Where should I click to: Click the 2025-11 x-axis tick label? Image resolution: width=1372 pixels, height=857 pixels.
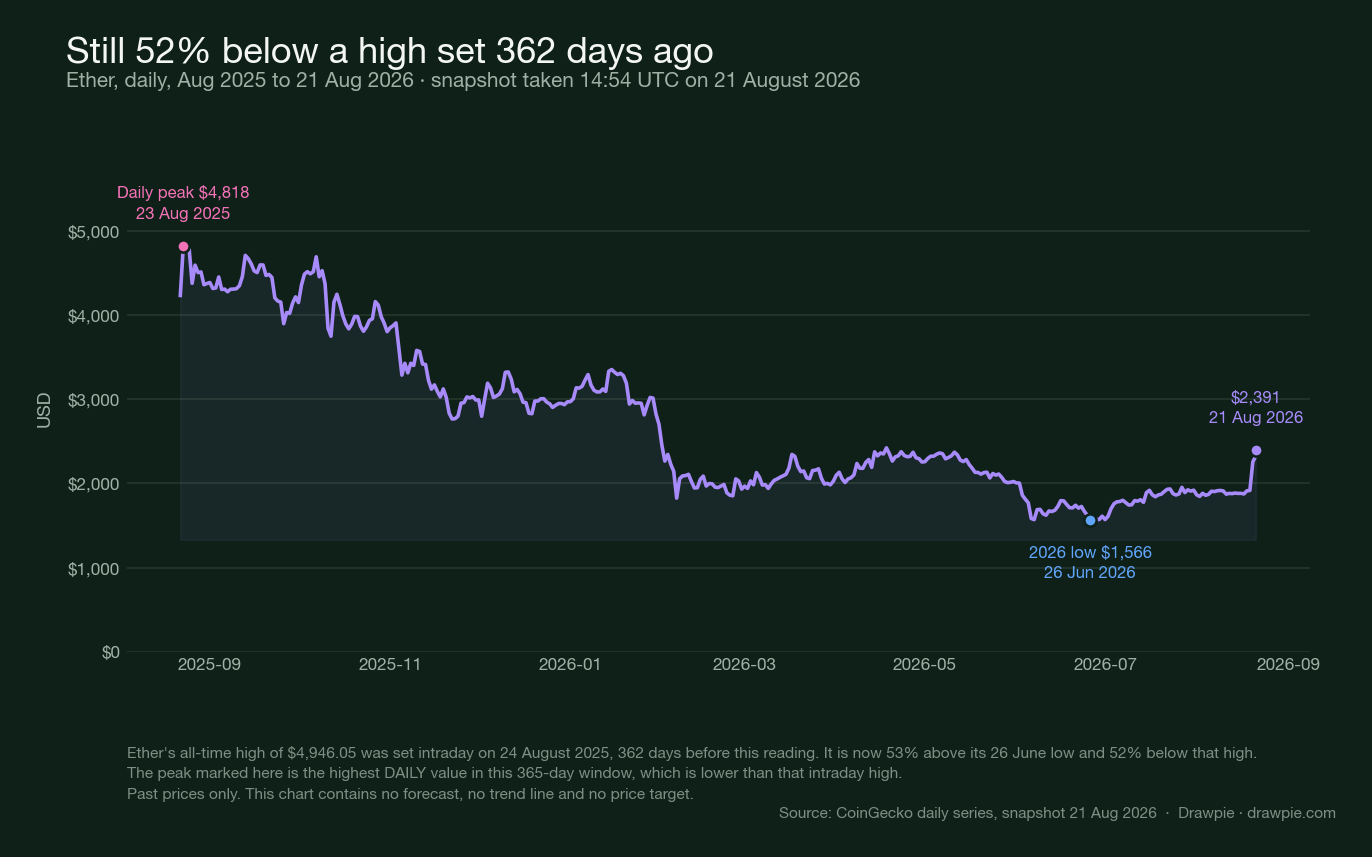[390, 664]
